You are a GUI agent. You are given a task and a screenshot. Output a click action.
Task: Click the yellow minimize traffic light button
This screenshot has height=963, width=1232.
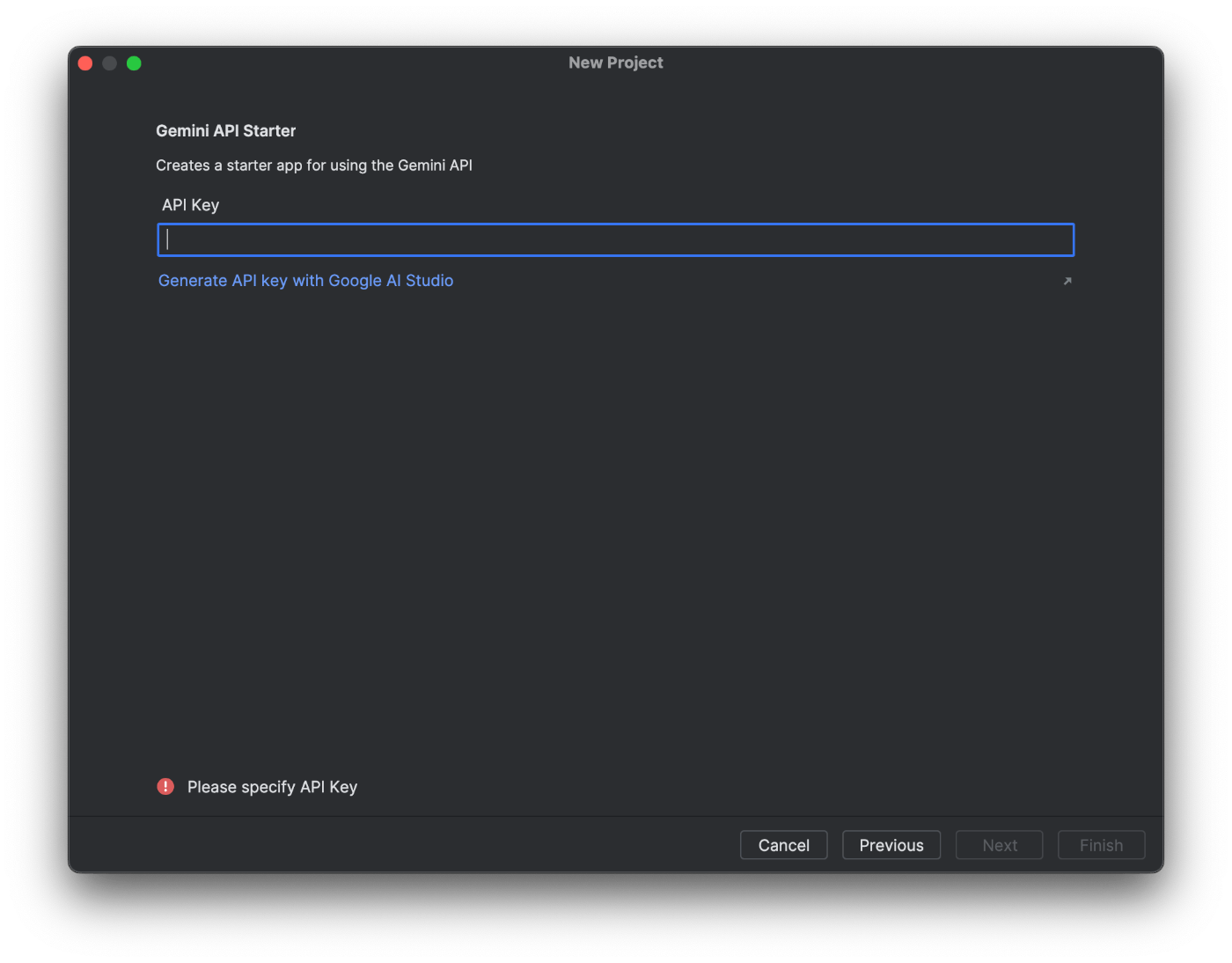pos(109,62)
